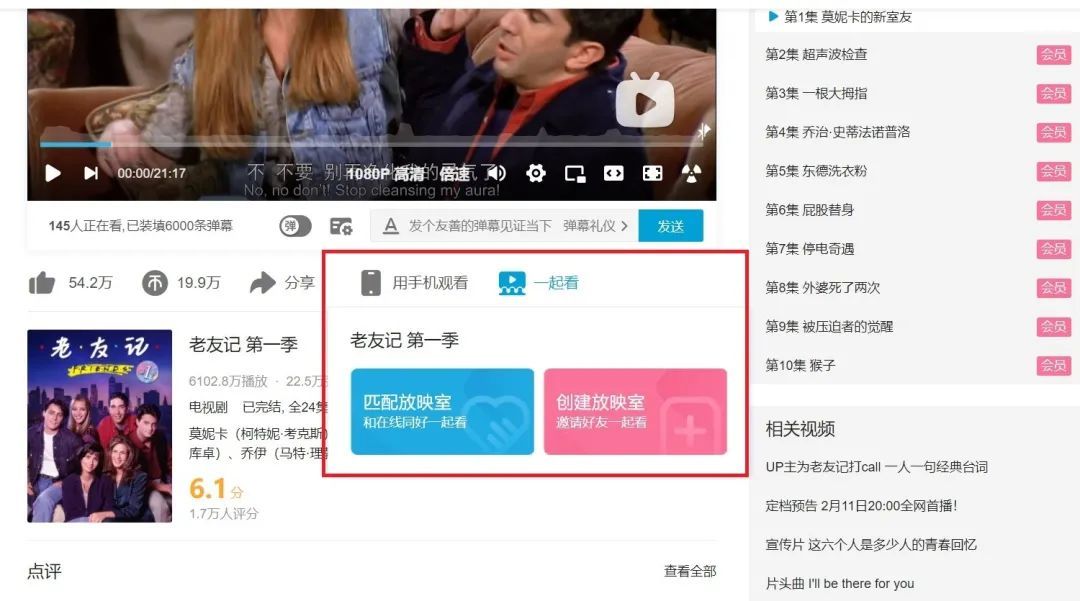The image size is (1080, 601).
Task: Select episode 第8集 外婆死了两次
Action: coord(823,288)
